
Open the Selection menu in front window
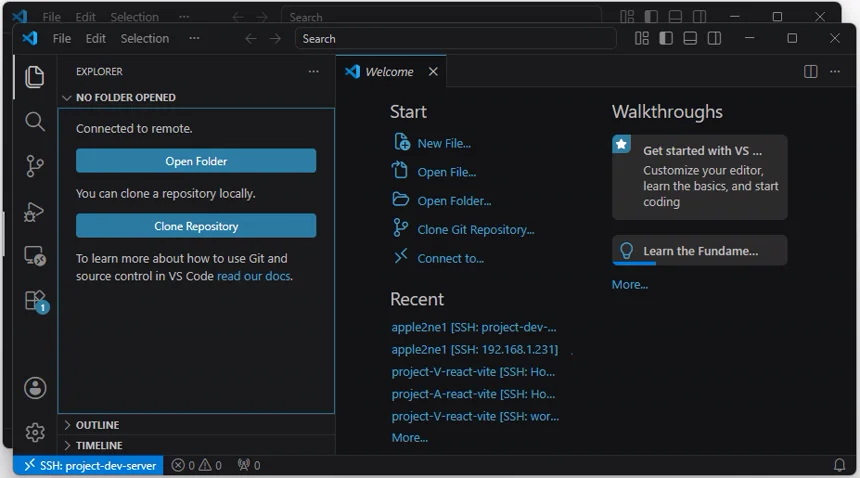145,38
